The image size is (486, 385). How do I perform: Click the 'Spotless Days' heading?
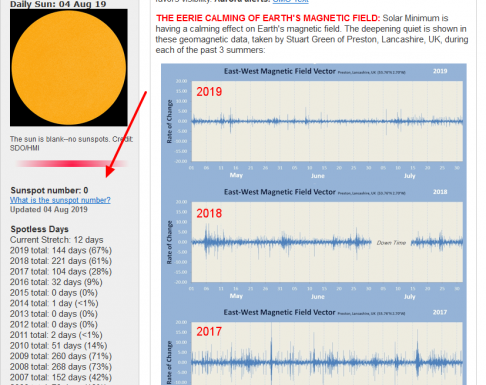pyautogui.click(x=40, y=229)
